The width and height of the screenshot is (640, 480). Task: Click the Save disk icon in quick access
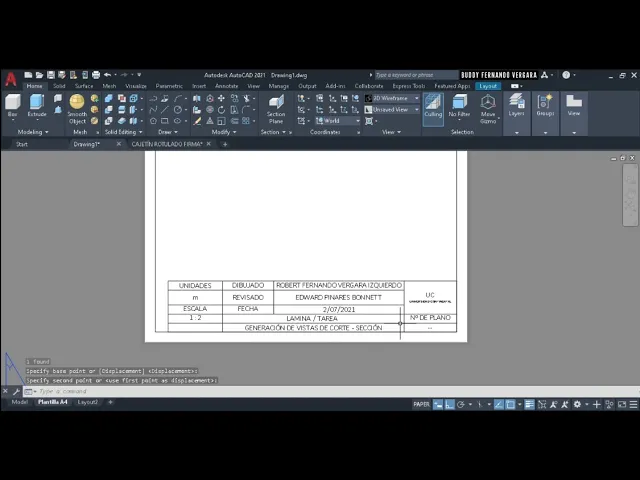(x=51, y=75)
